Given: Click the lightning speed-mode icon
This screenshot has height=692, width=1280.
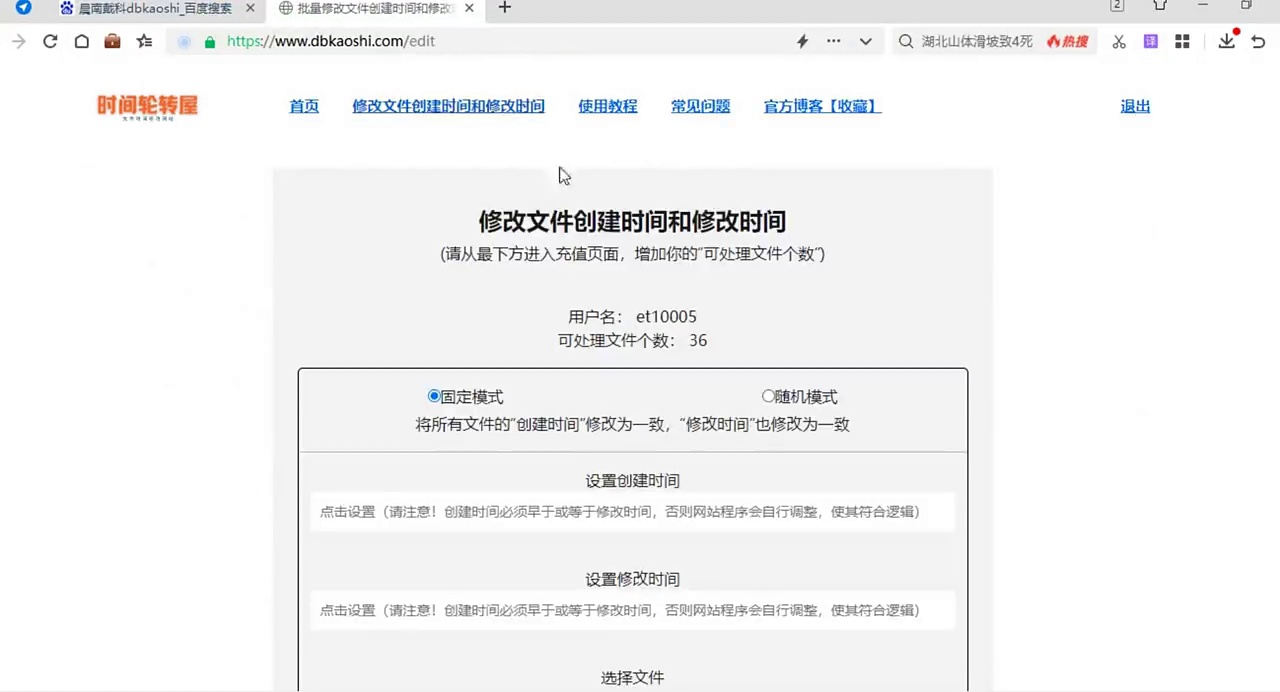Looking at the screenshot, I should click(x=802, y=41).
